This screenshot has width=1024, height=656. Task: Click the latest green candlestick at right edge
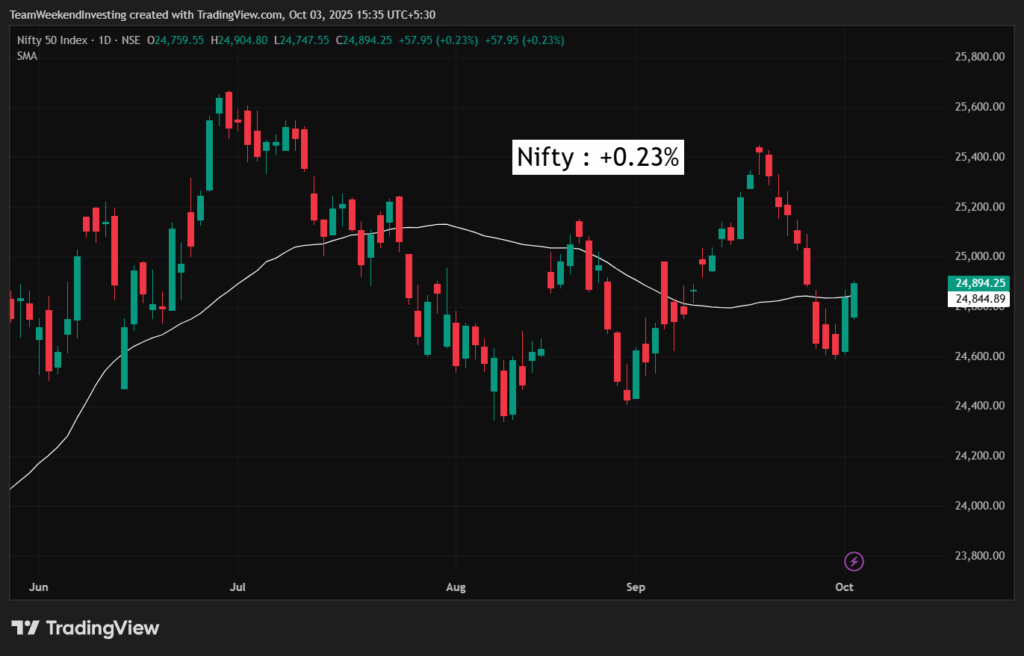tap(855, 300)
